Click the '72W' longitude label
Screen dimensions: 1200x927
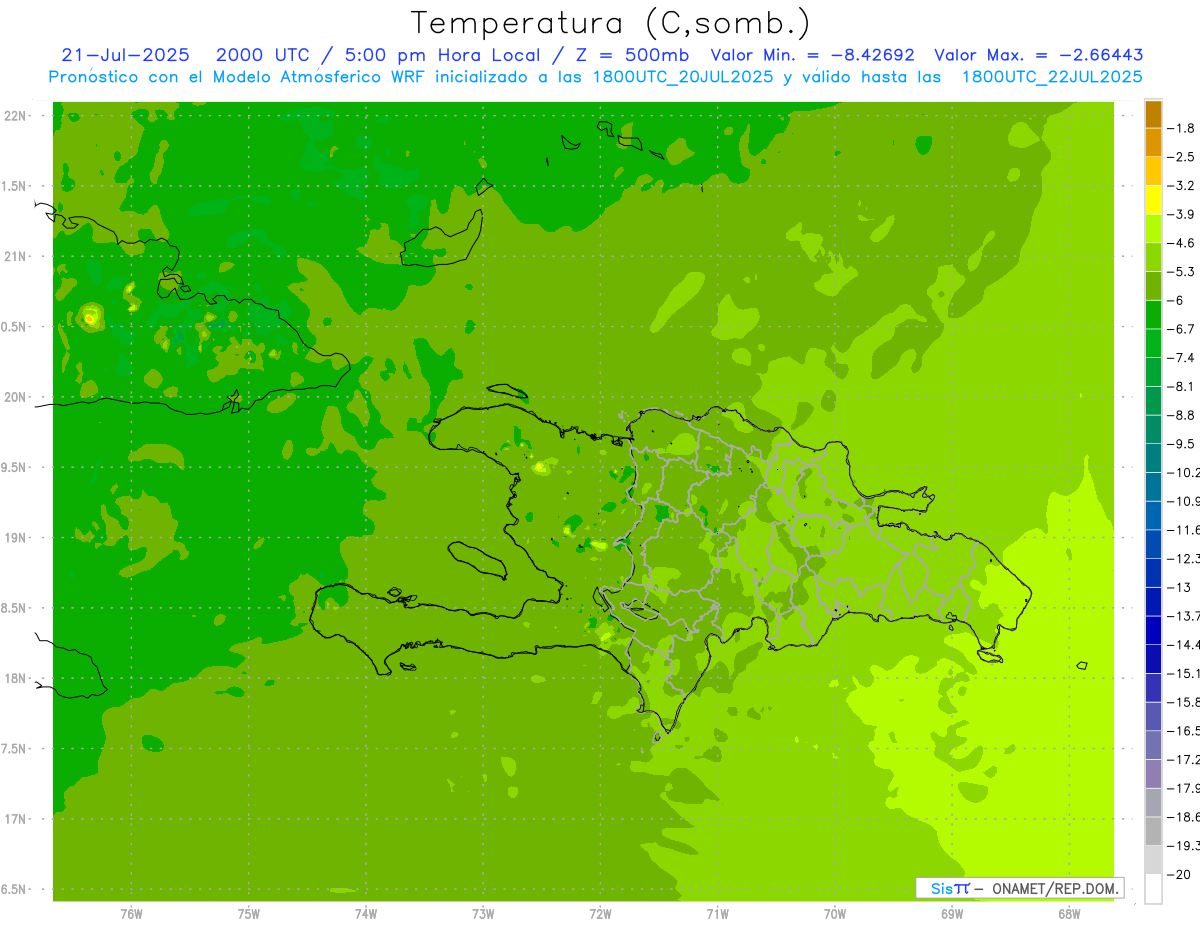pyautogui.click(x=600, y=914)
